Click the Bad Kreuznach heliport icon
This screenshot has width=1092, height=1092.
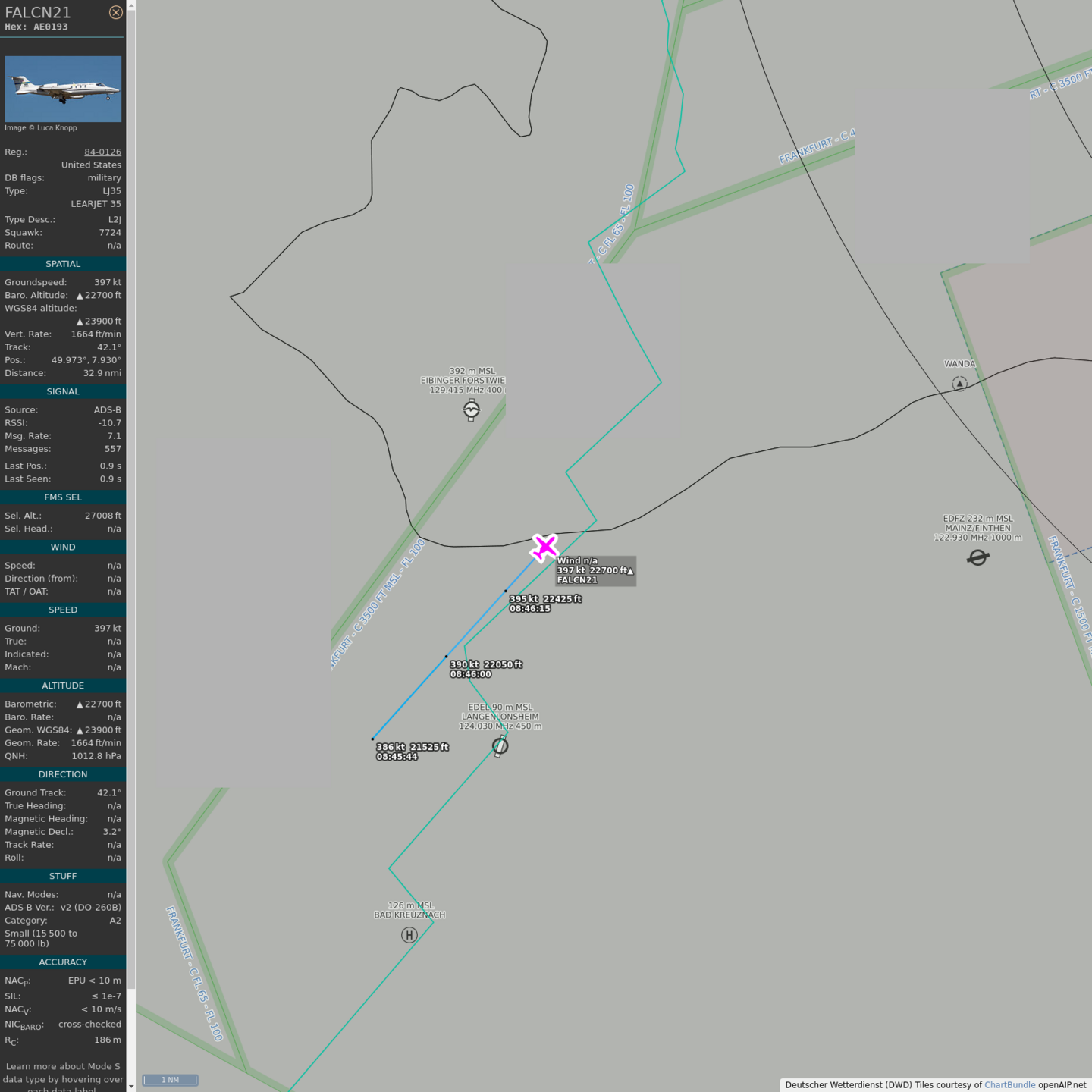tap(409, 935)
